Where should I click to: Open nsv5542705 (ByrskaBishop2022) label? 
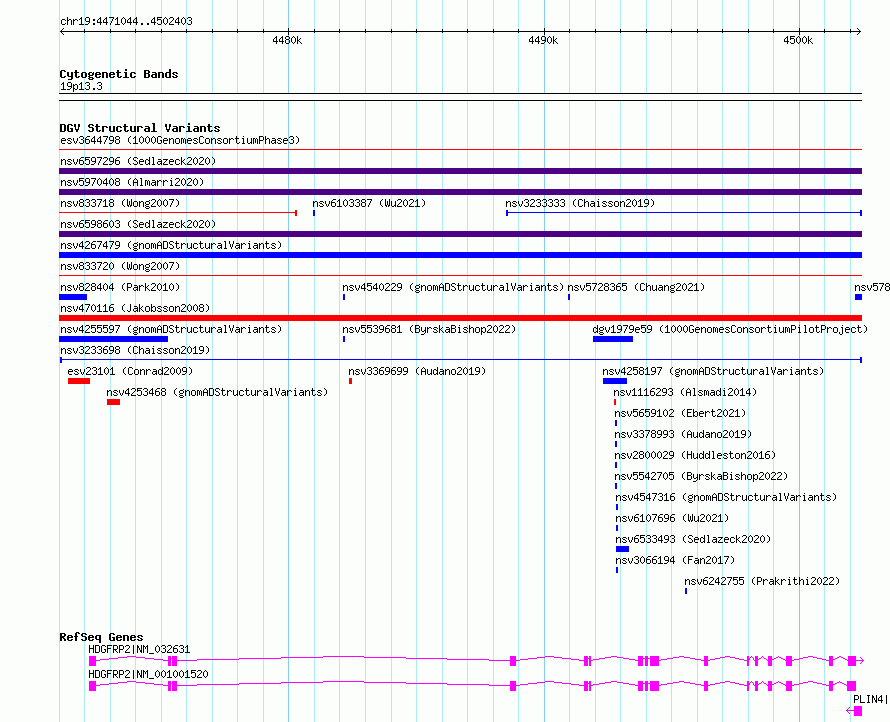coord(702,476)
